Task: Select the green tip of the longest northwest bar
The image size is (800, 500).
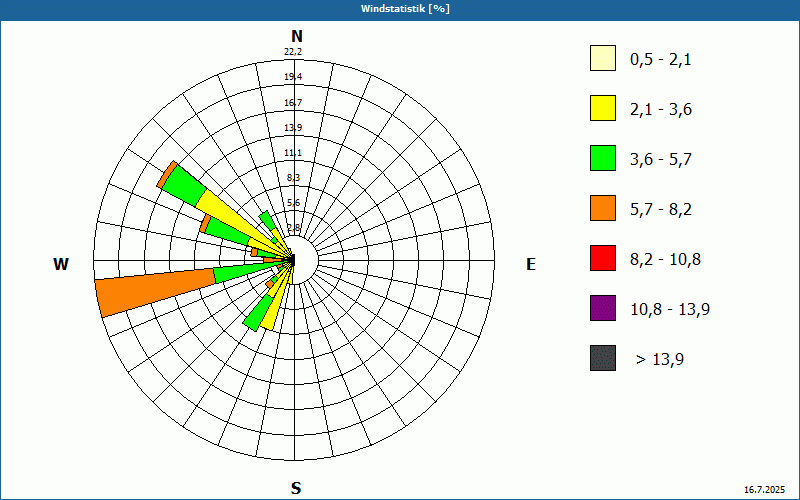Action: click(x=185, y=185)
